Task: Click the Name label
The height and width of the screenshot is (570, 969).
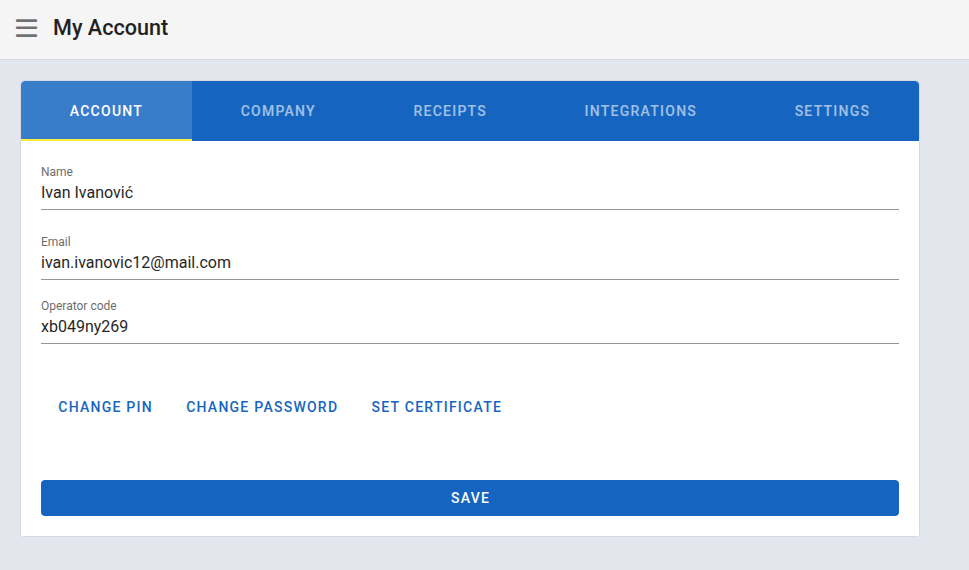Action: tap(57, 172)
